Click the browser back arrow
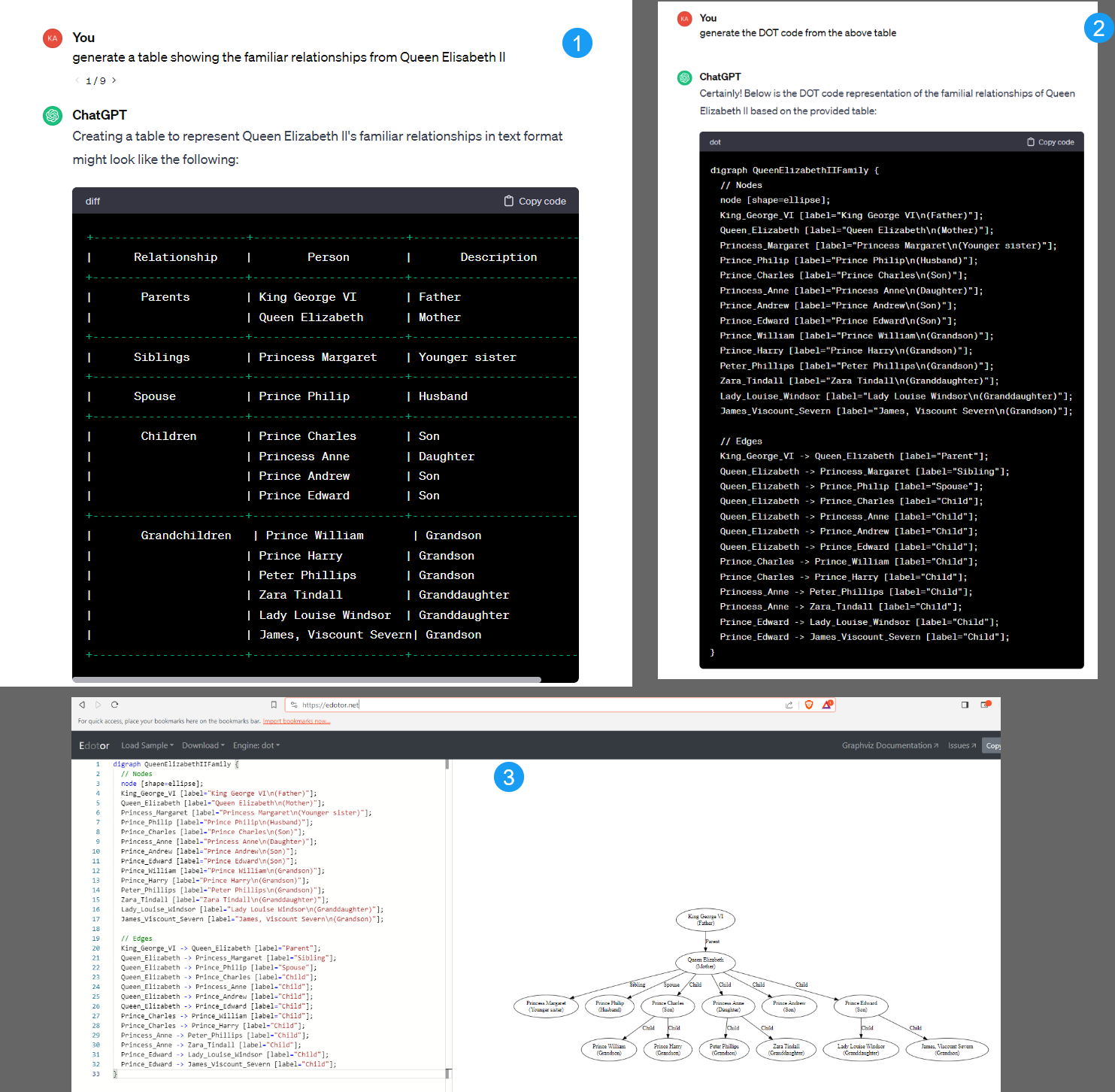This screenshot has width=1115, height=1092. coord(82,705)
